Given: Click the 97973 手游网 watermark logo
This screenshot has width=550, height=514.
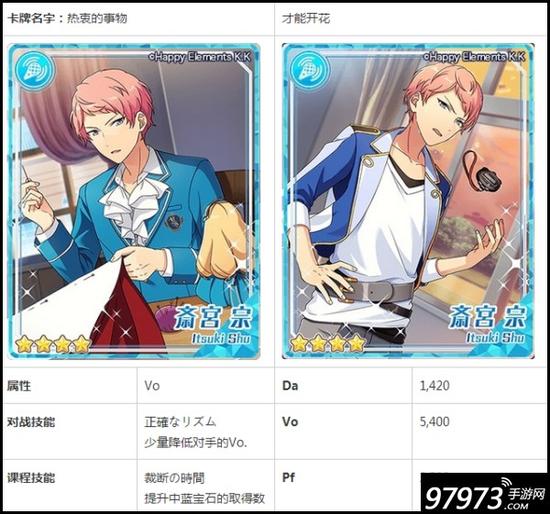Looking at the screenshot, I should coord(485,494).
